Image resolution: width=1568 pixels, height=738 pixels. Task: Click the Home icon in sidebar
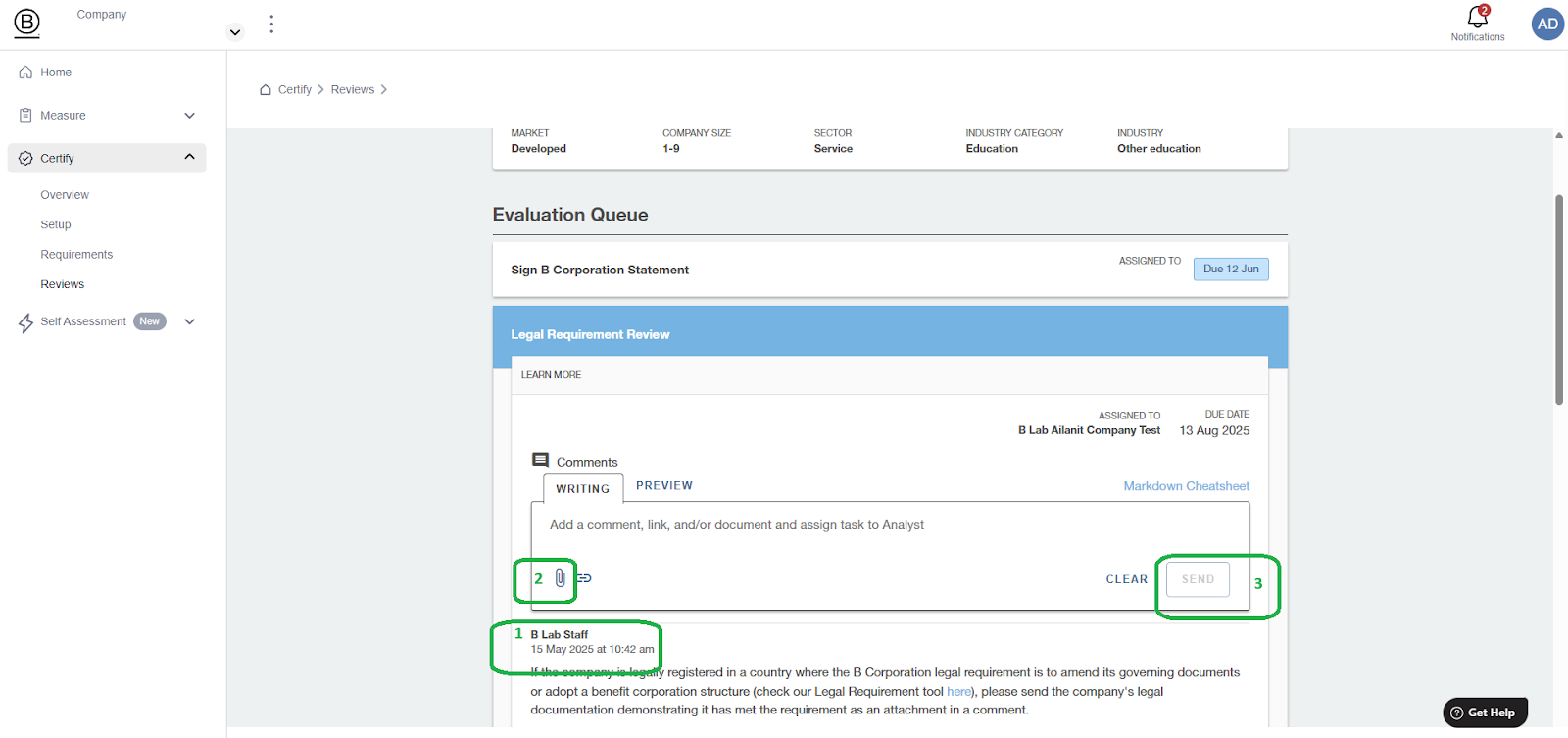[x=25, y=73]
